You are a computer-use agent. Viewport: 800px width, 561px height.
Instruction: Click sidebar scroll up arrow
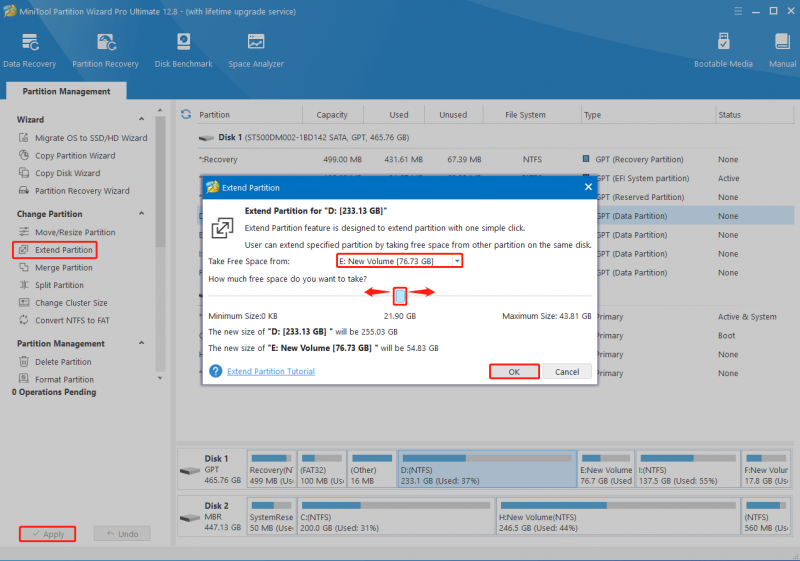(160, 110)
